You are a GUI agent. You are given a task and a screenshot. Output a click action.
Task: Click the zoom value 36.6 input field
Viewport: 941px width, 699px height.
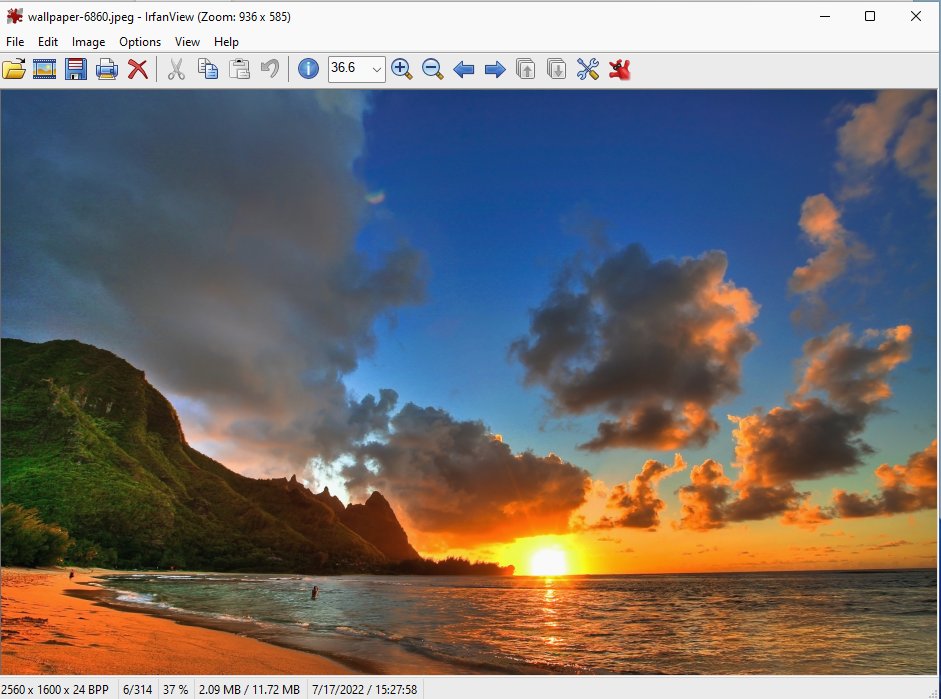tap(347, 69)
